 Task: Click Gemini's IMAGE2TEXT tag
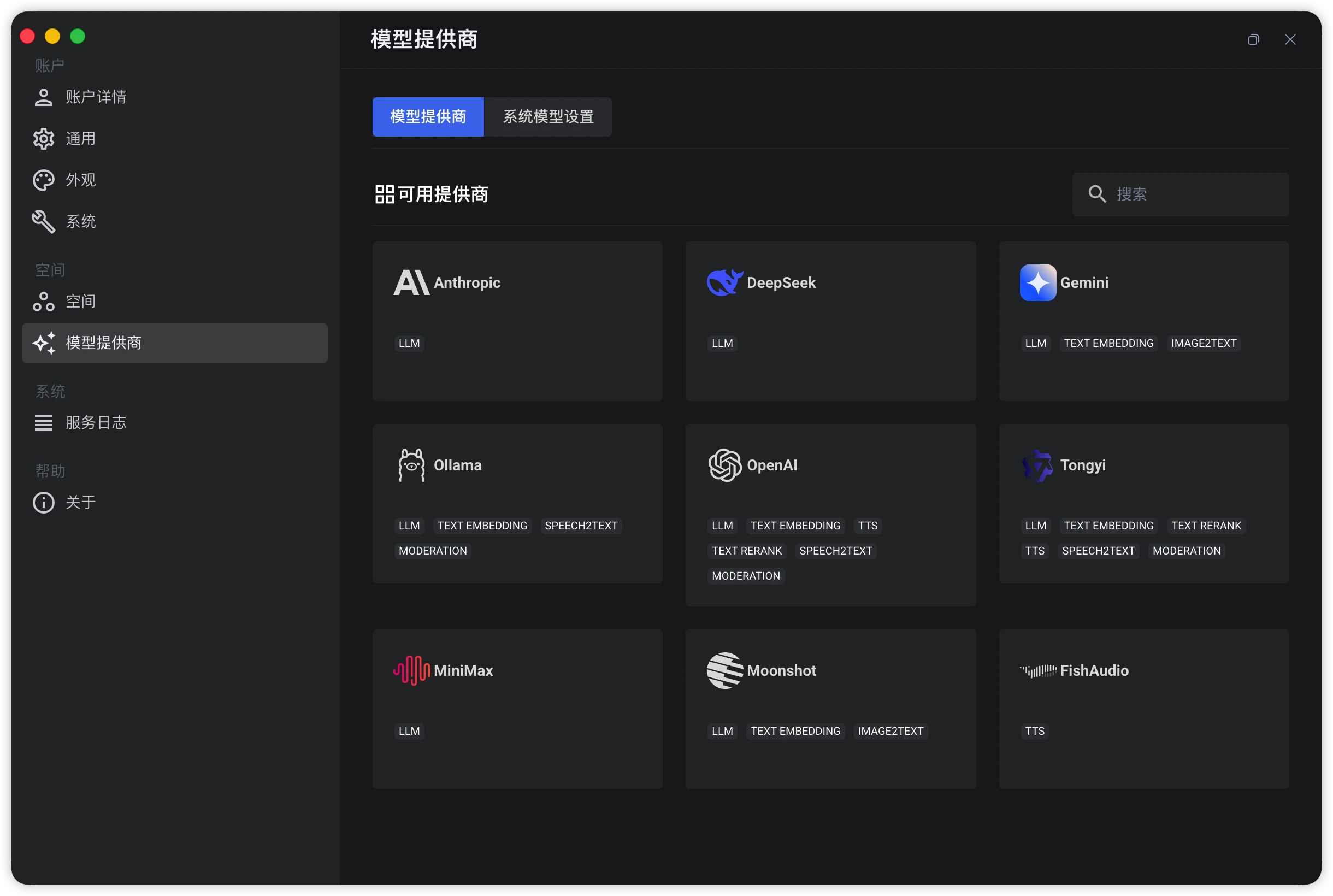click(1204, 343)
